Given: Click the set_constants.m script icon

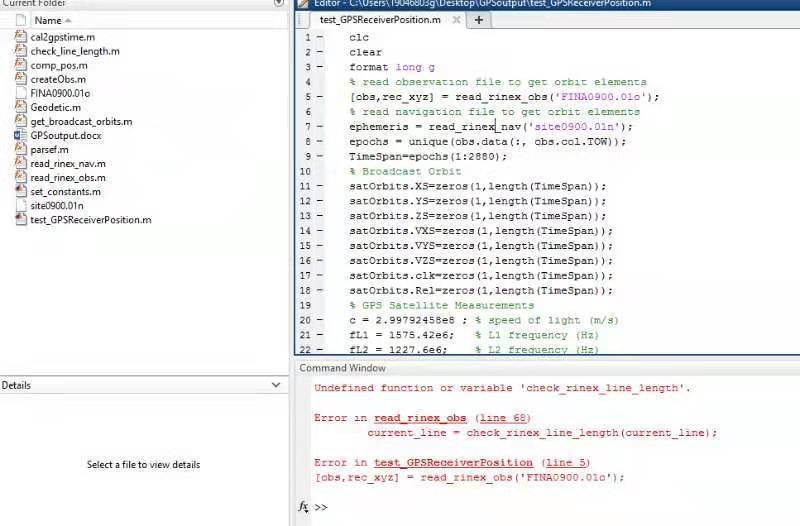Looking at the screenshot, I should point(21,191).
